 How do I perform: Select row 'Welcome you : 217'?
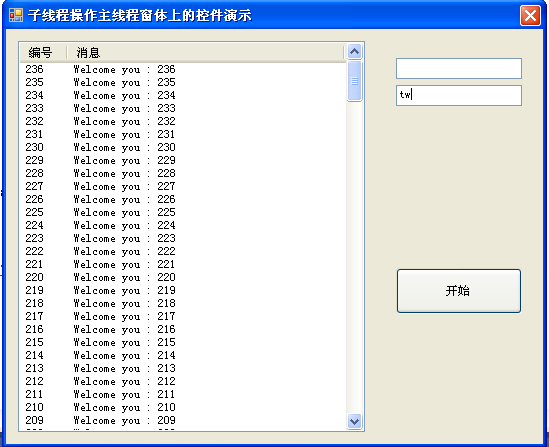(x=183, y=316)
